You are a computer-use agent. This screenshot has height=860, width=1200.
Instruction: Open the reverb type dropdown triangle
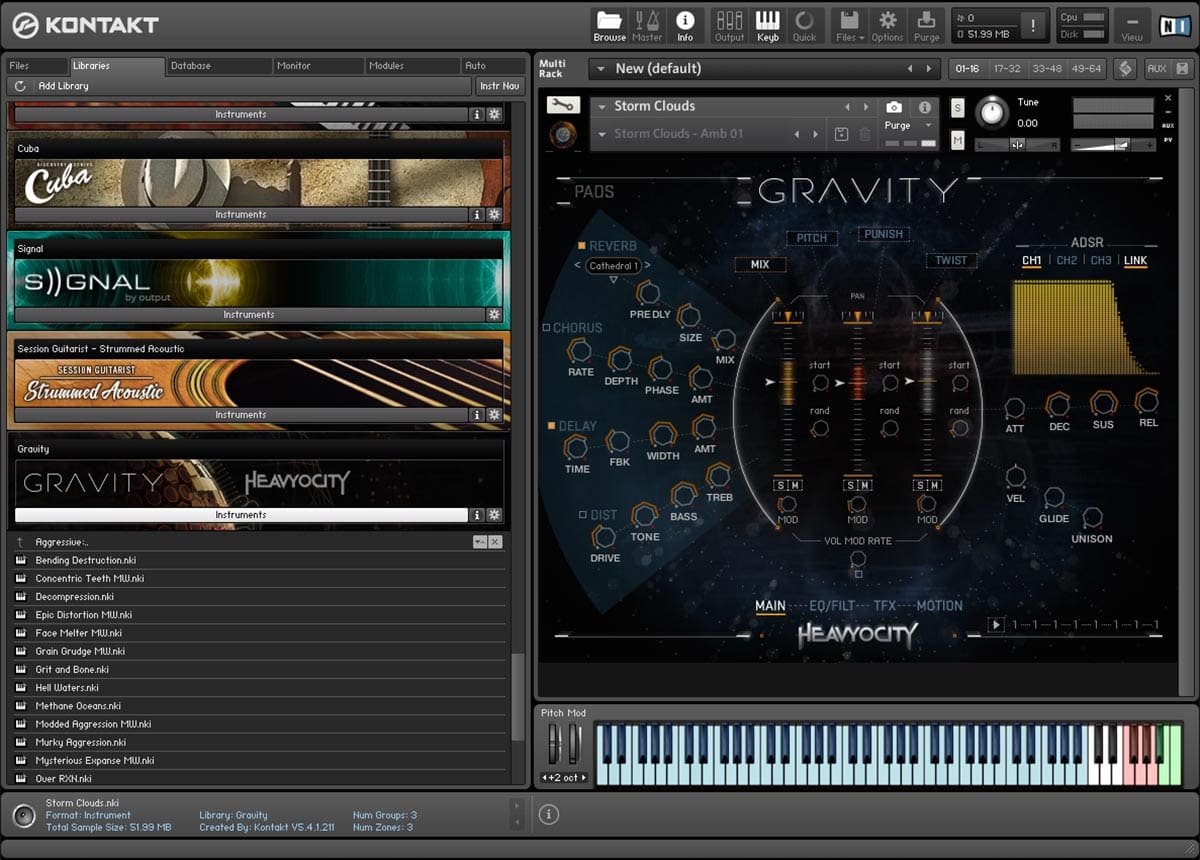(x=613, y=280)
